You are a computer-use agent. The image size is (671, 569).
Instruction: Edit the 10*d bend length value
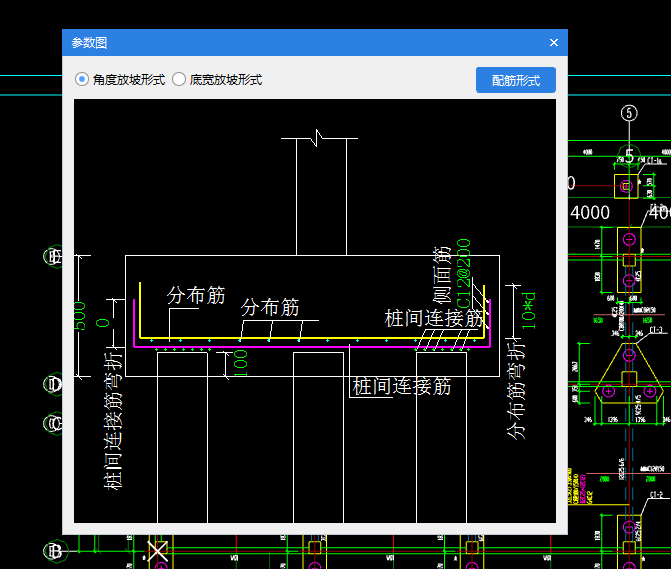[x=528, y=311]
